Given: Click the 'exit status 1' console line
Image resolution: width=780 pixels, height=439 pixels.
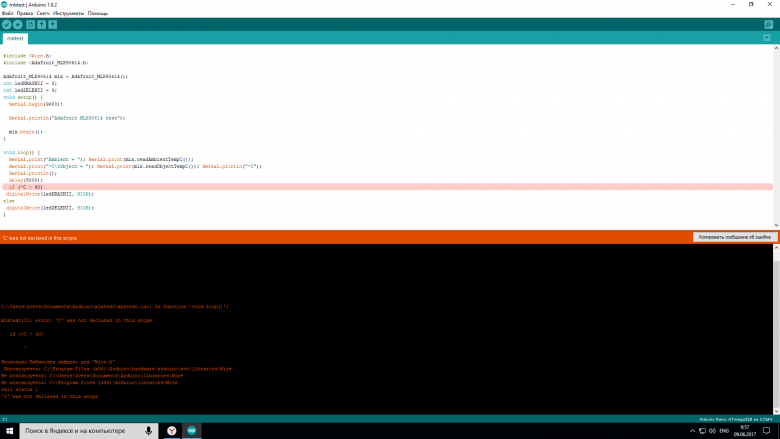Looking at the screenshot, I should tap(19, 389).
